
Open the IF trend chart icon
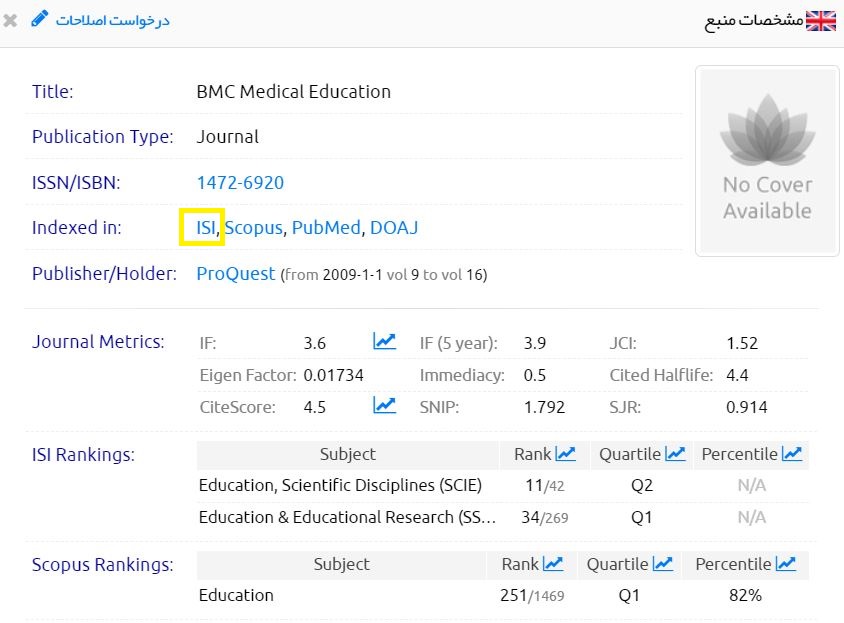pyautogui.click(x=384, y=342)
